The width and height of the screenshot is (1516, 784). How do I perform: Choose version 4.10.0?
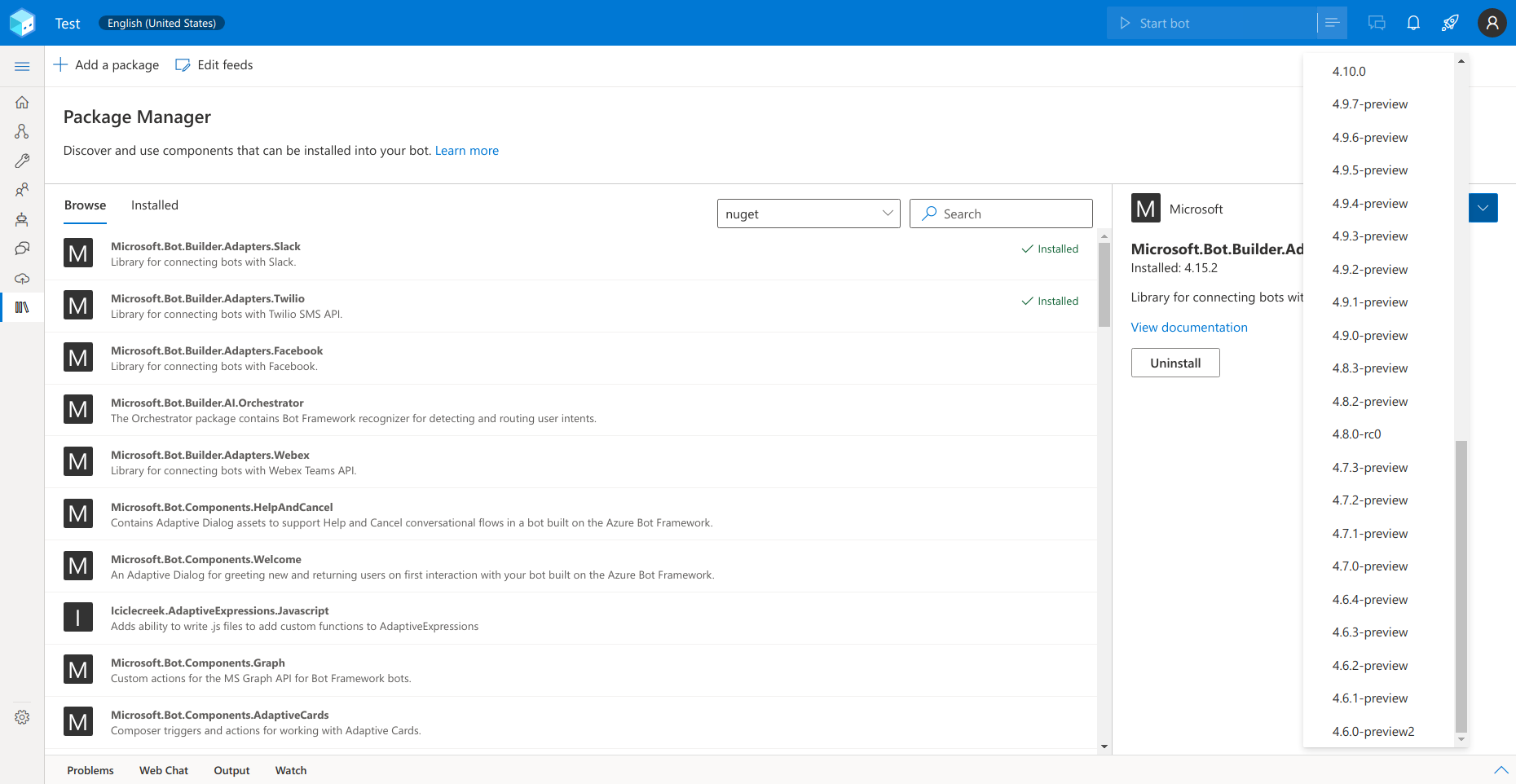tap(1378, 72)
